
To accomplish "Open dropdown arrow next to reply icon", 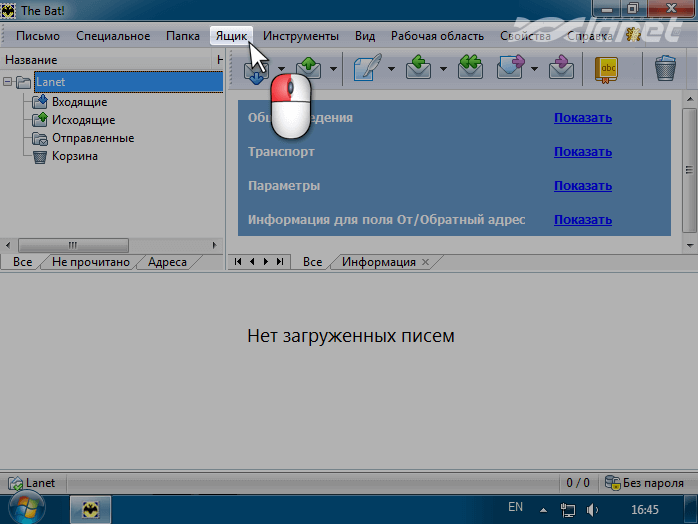I will pyautogui.click(x=441, y=70).
